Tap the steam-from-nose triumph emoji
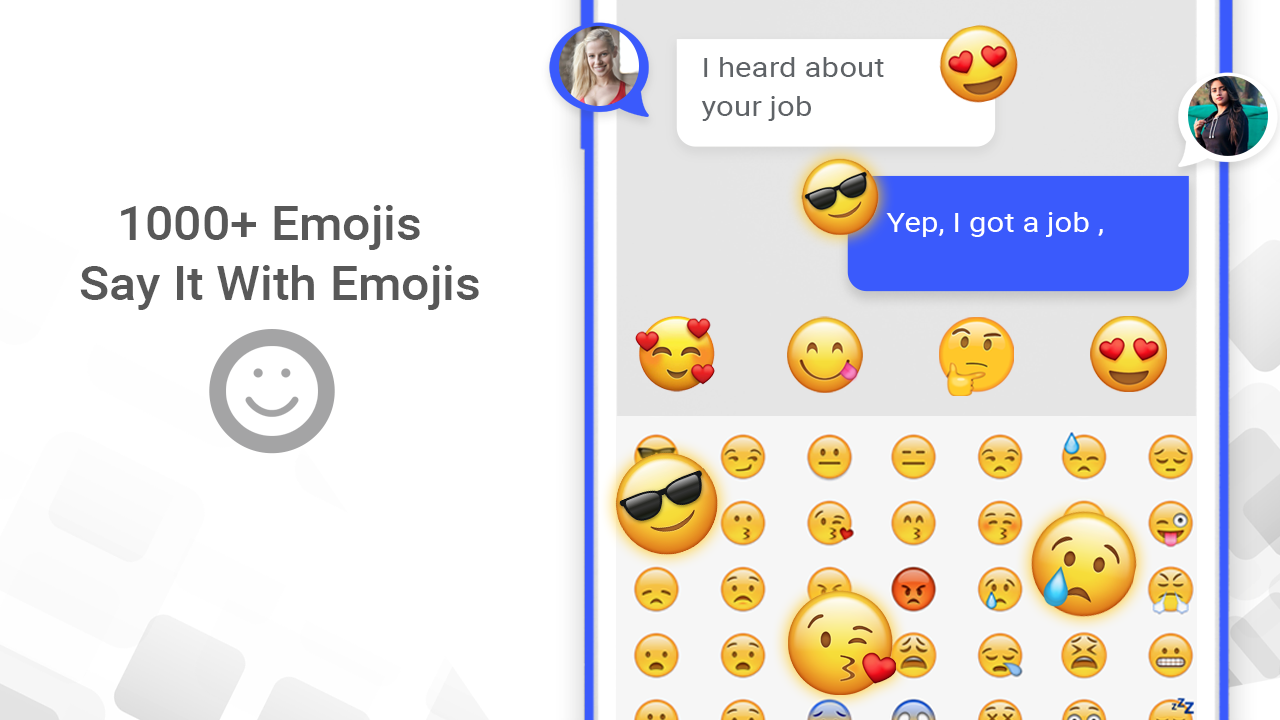The width and height of the screenshot is (1280, 720). point(1170,590)
